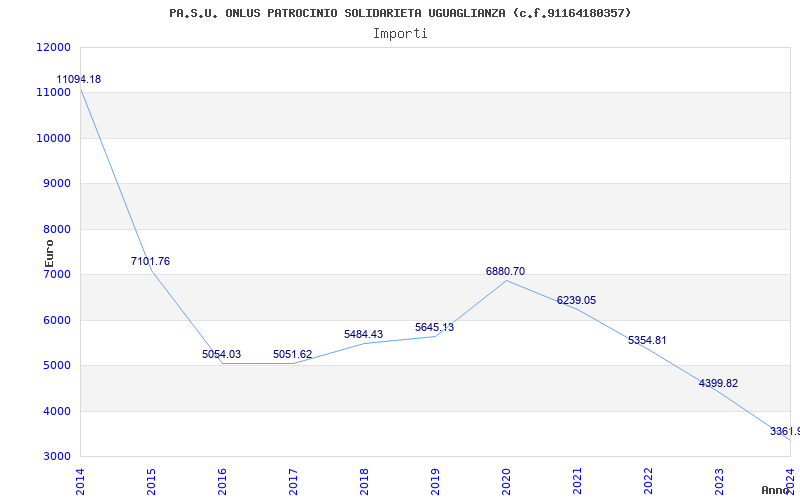
Task: Click y-axis value 4000
Action: tap(56, 411)
